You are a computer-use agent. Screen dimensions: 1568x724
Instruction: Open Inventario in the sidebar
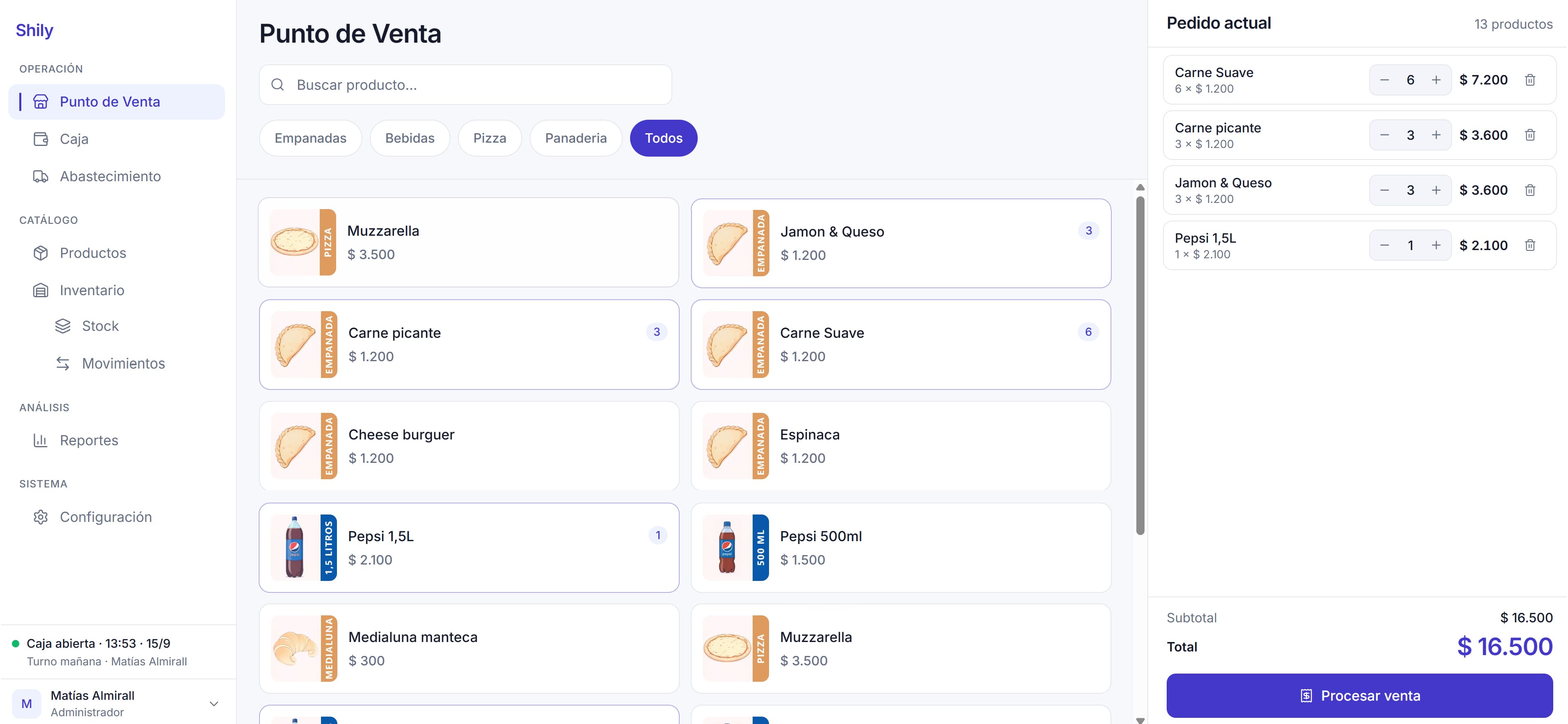click(116, 290)
